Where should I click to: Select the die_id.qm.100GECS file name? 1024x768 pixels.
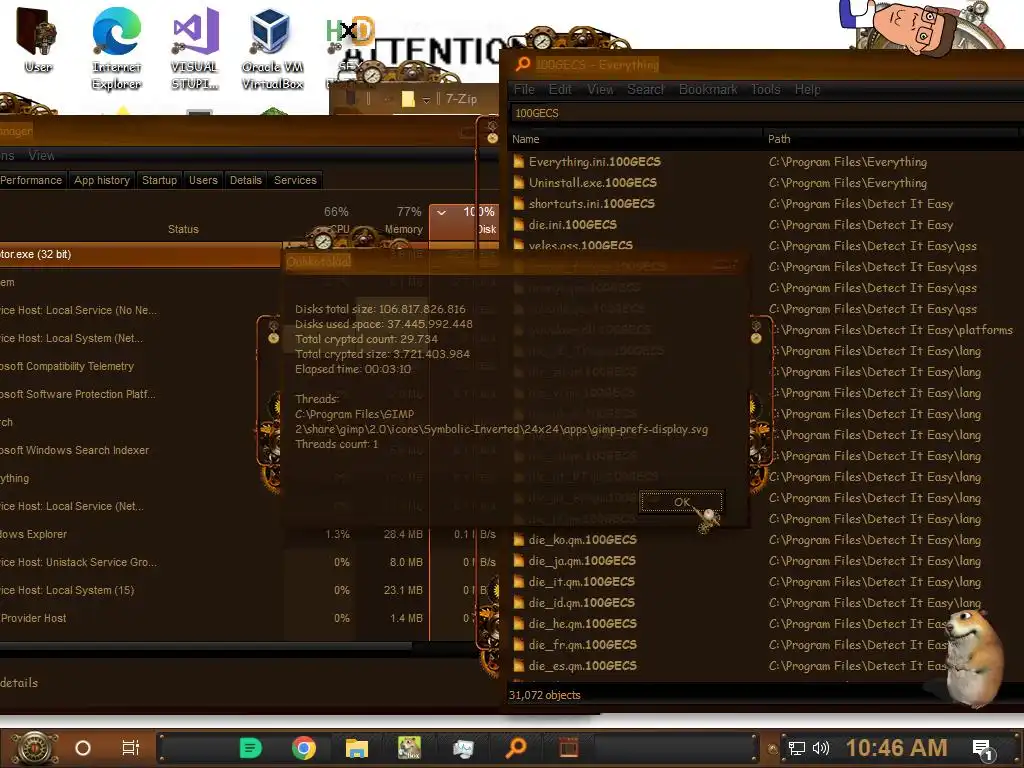582,603
